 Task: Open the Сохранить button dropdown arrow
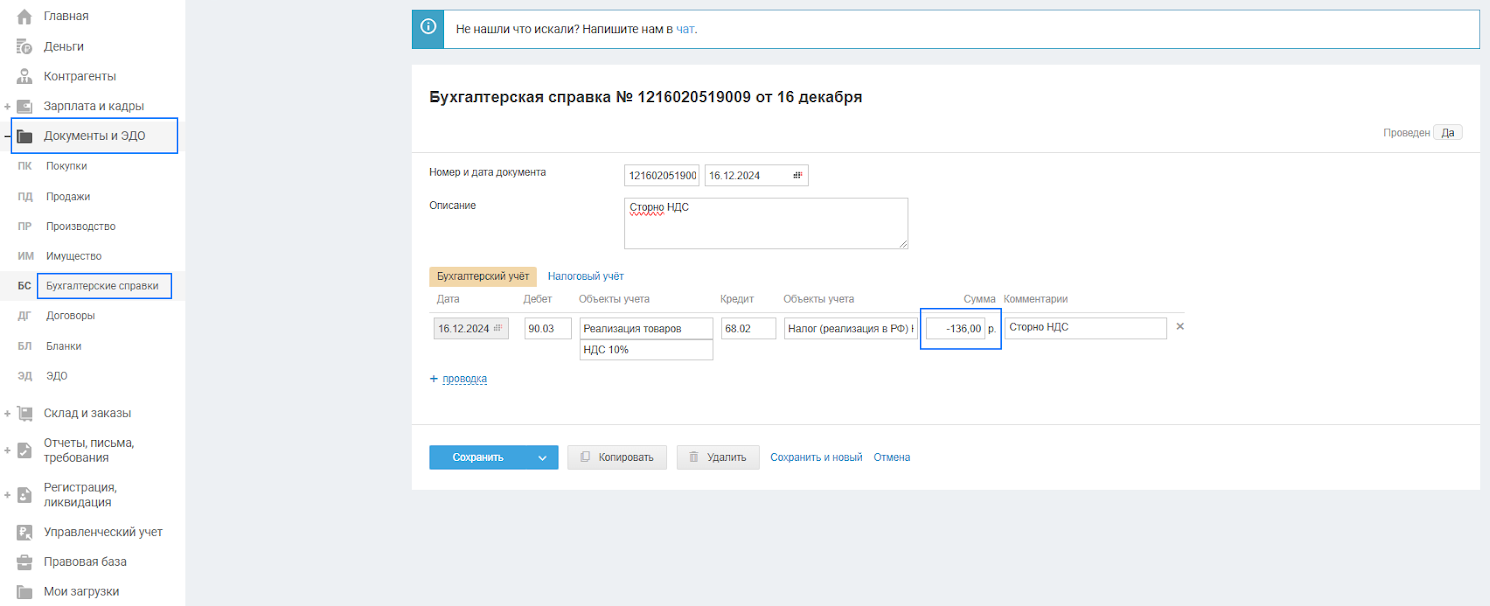tap(542, 457)
